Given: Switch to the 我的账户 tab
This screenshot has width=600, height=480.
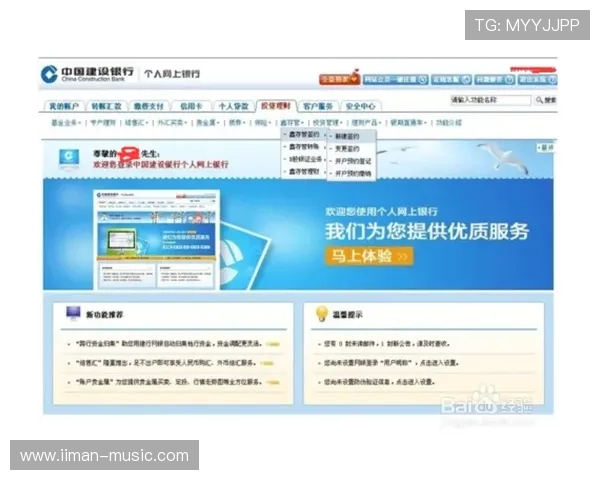Looking at the screenshot, I should point(64,106).
